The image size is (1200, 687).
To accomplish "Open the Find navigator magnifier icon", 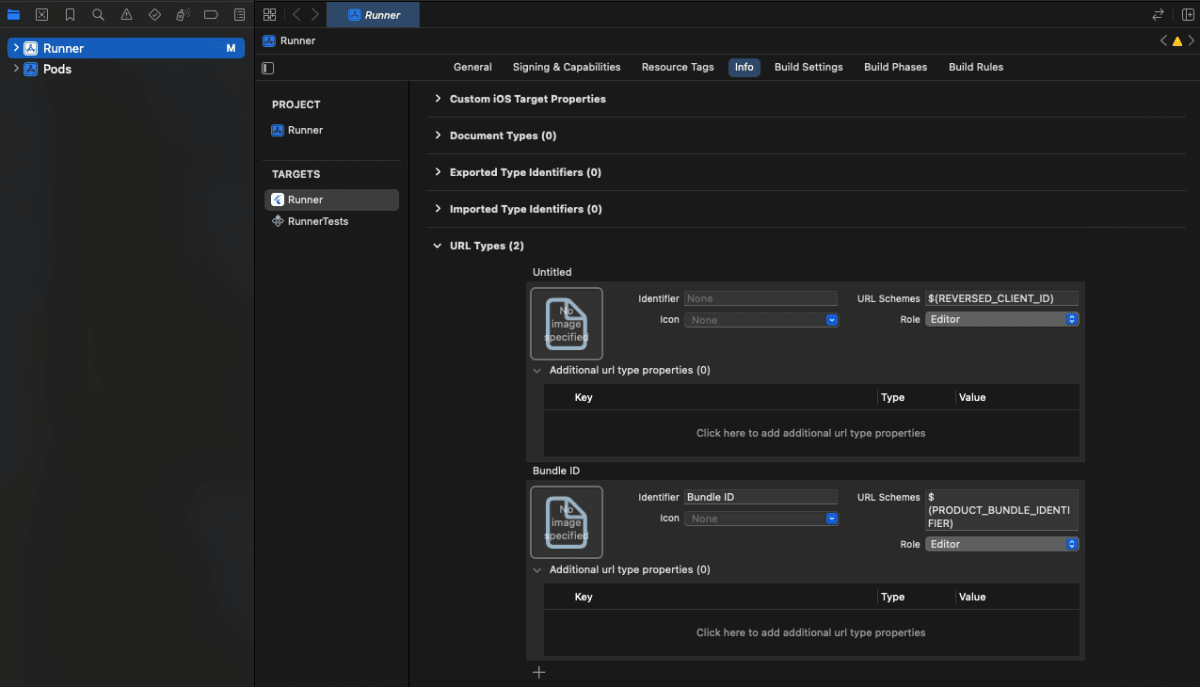I will [x=98, y=15].
